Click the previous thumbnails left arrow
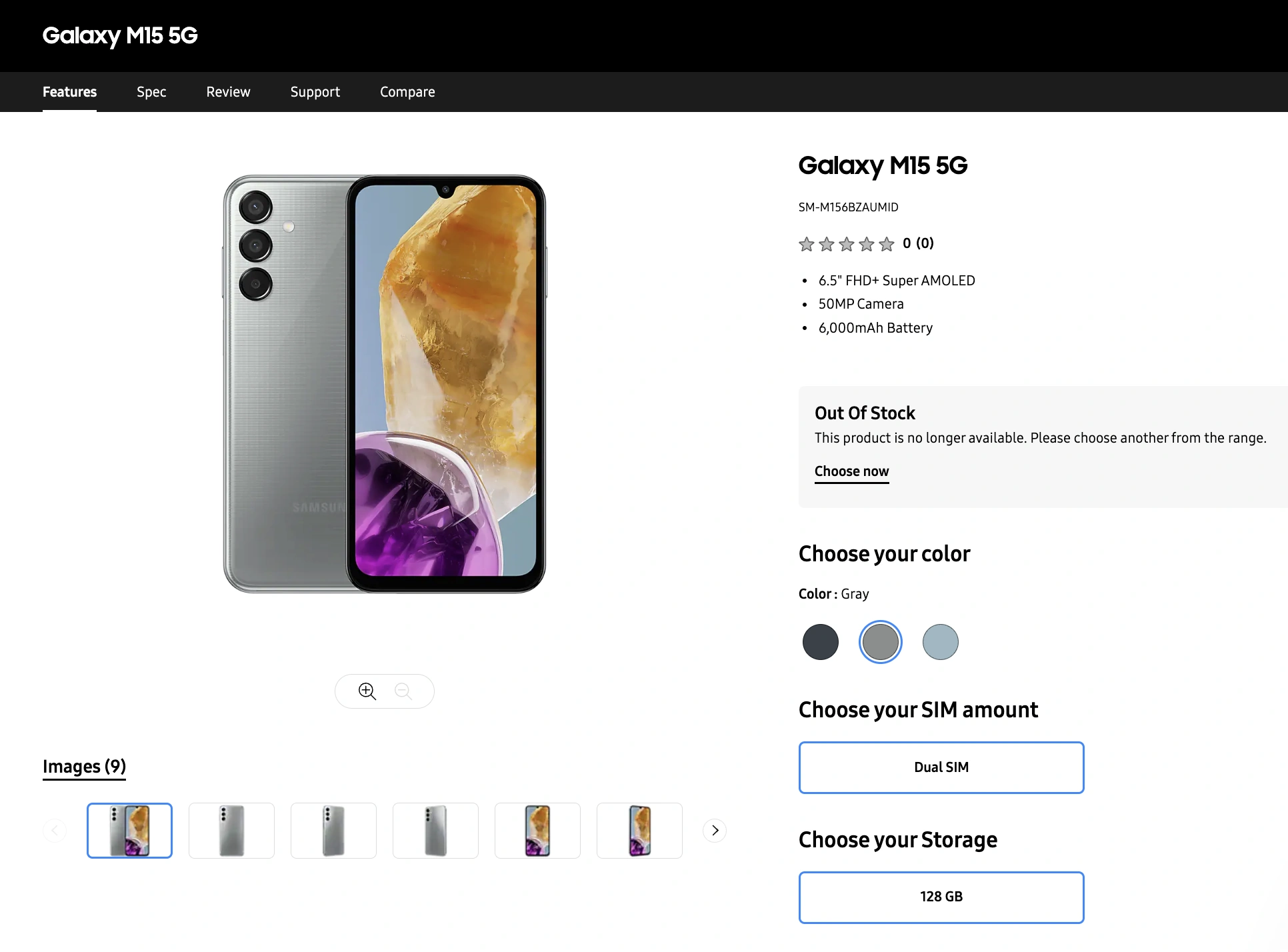The height and width of the screenshot is (952, 1288). click(55, 830)
